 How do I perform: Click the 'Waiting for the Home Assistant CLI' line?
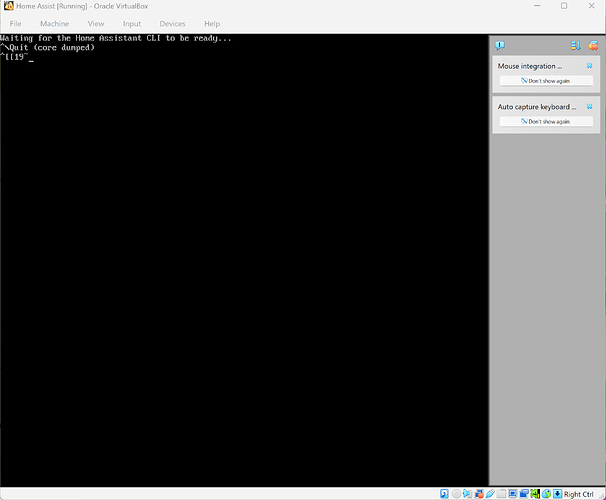[x=116, y=38]
